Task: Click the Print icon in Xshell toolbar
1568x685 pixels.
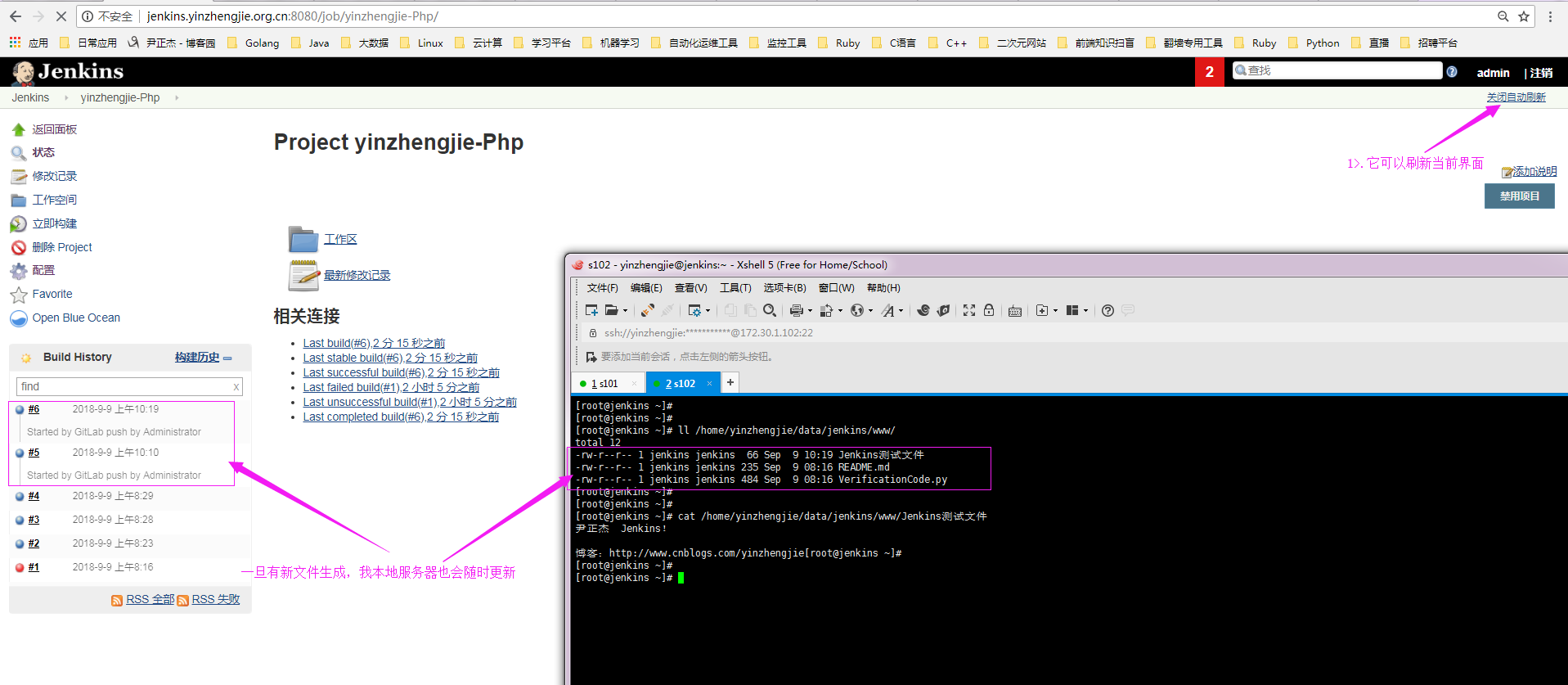Action: pos(796,310)
